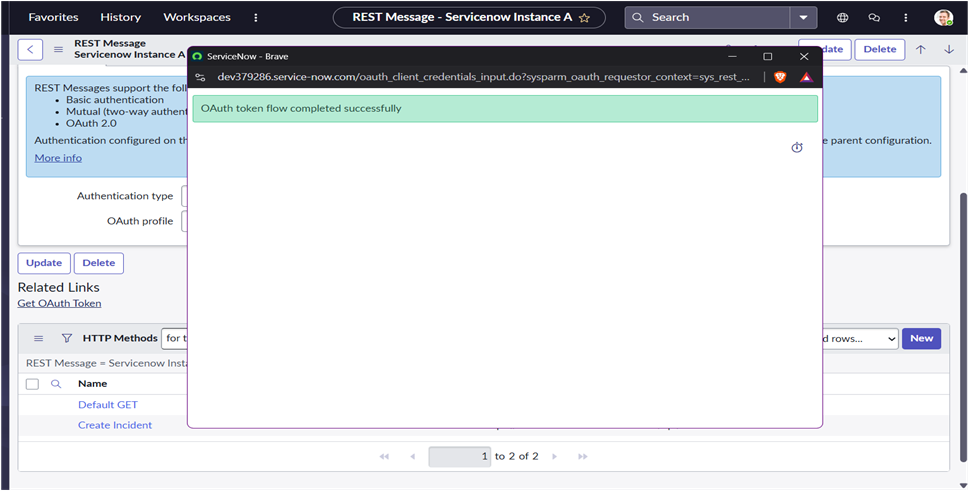Image resolution: width=969 pixels, height=491 pixels.
Task: Open the chat conversations icon
Action: (x=874, y=17)
